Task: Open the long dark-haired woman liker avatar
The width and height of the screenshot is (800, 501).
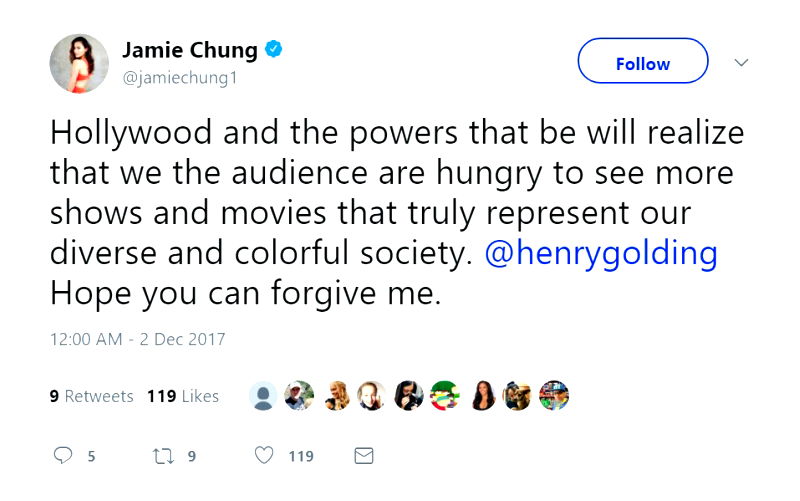Action: click(x=482, y=396)
